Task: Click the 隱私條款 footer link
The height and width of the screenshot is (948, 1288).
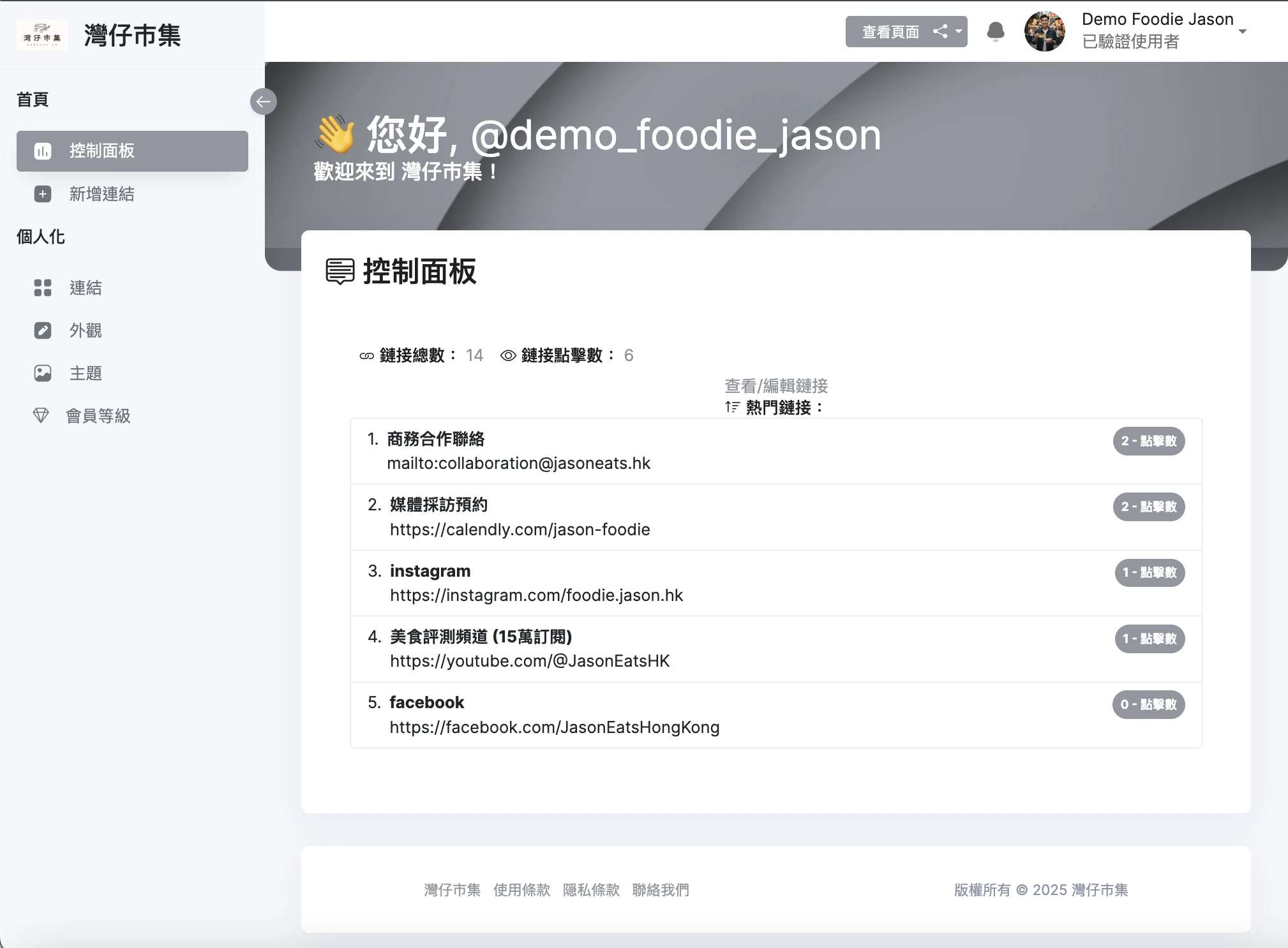Action: point(591,890)
